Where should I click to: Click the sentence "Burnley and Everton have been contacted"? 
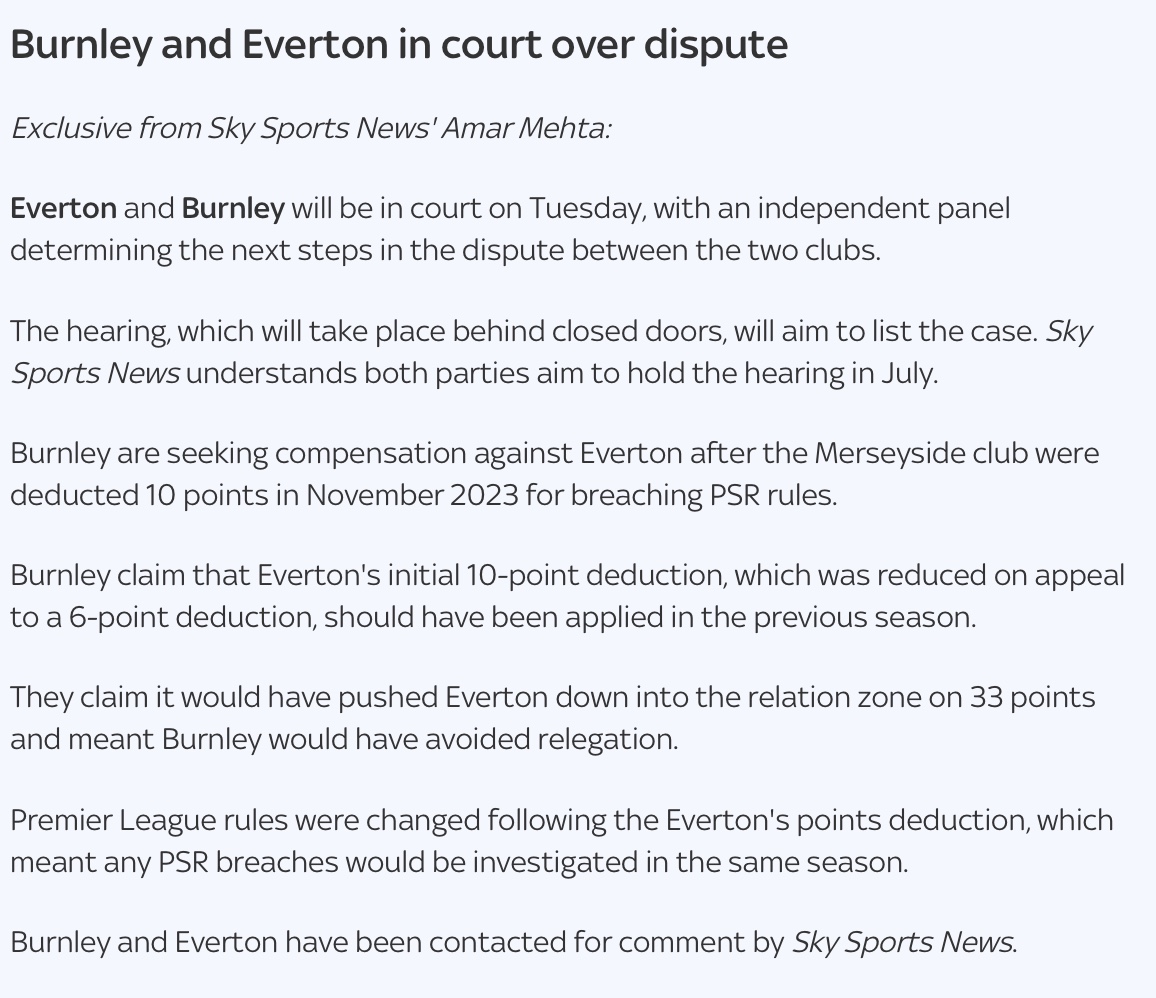click(400, 942)
